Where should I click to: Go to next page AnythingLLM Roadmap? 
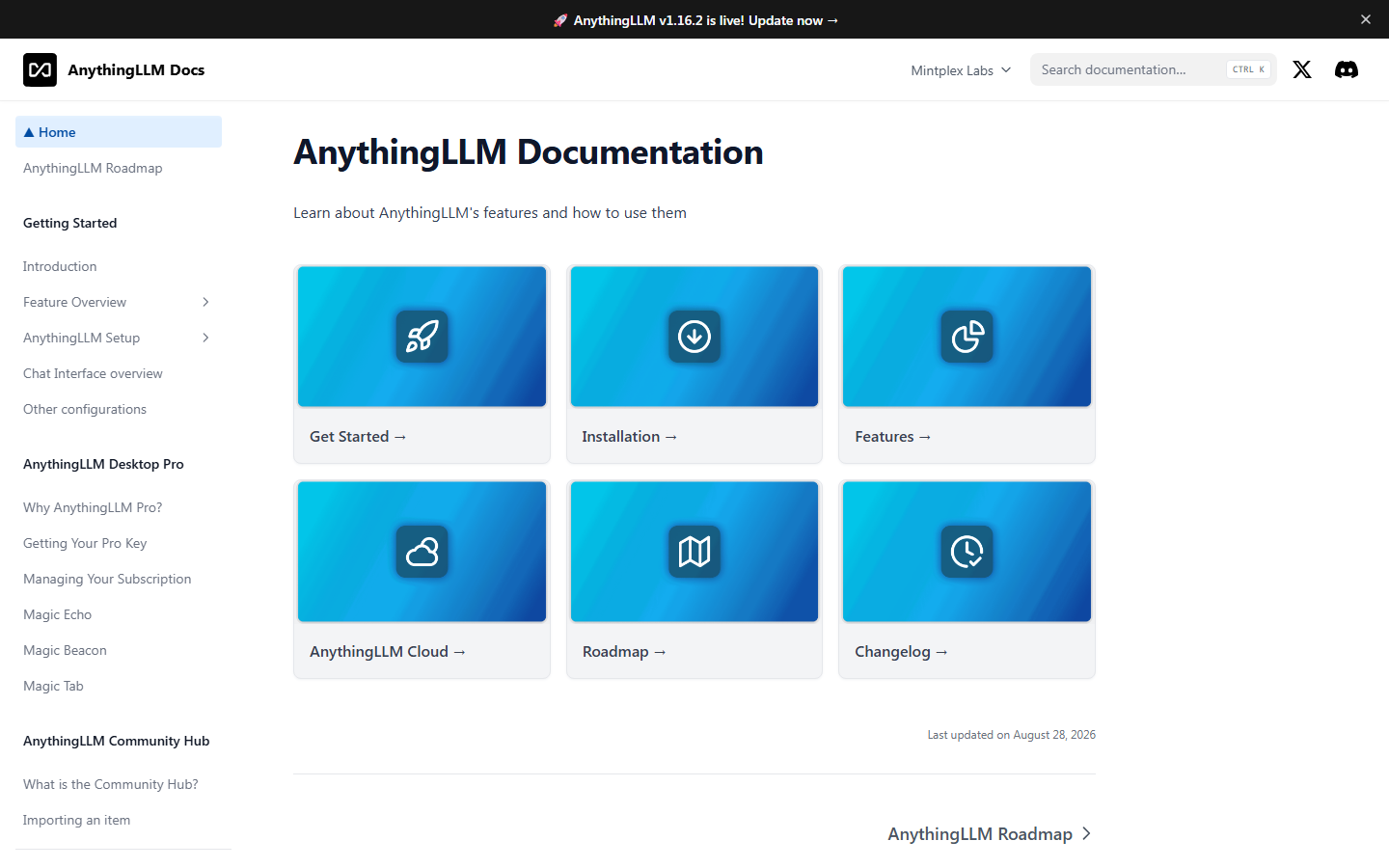click(x=990, y=834)
